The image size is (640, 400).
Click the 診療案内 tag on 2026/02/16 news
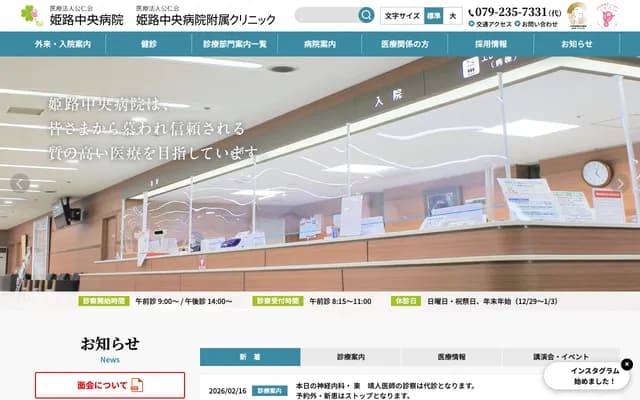(x=269, y=391)
